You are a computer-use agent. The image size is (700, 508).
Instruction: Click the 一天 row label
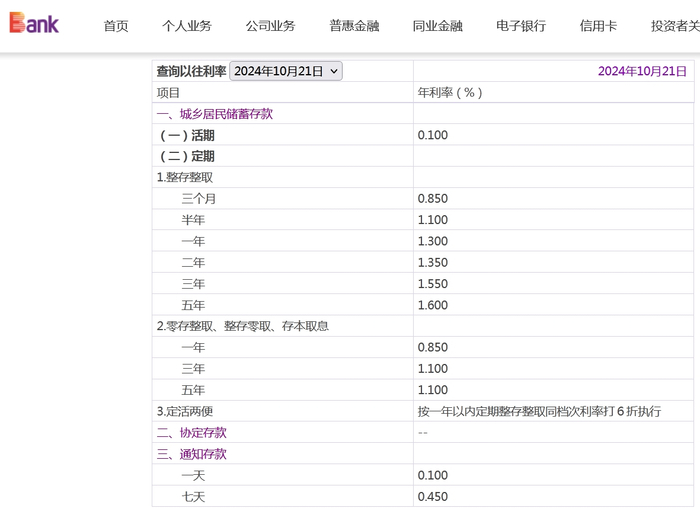click(193, 475)
